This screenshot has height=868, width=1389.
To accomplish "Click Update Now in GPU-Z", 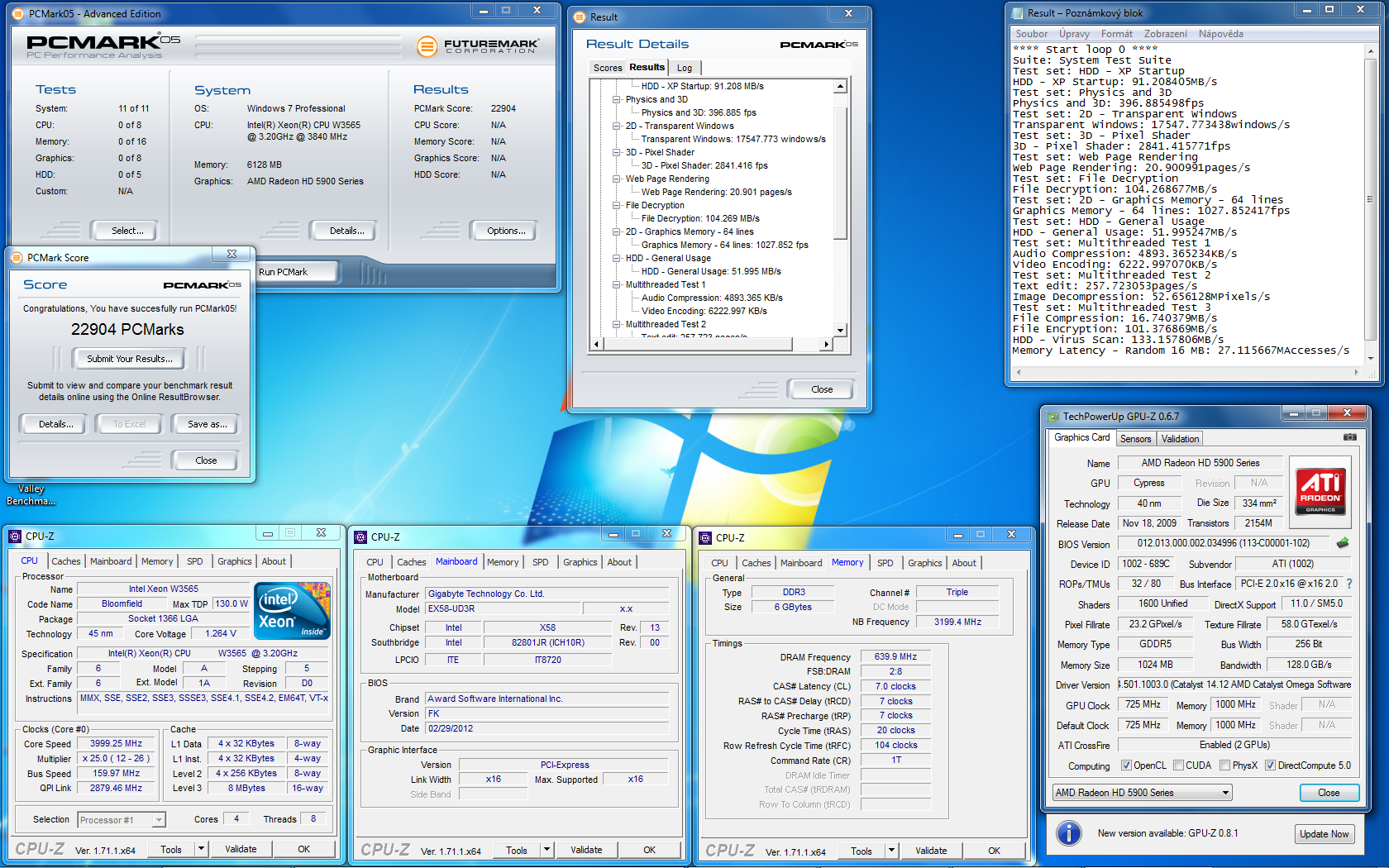I will click(1324, 834).
